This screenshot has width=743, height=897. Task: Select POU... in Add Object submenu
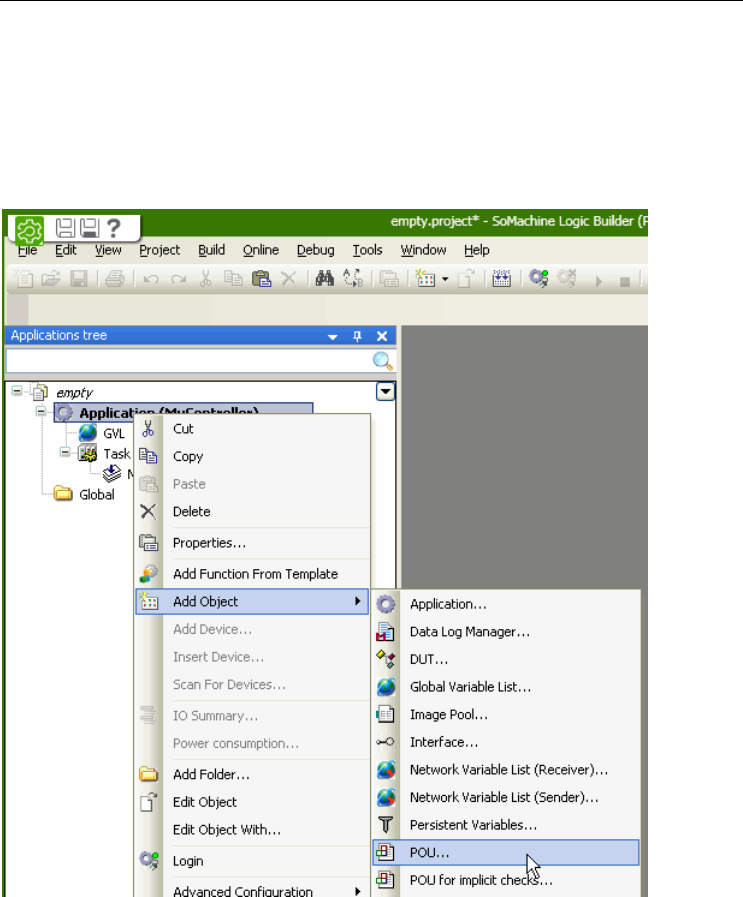(x=506, y=852)
